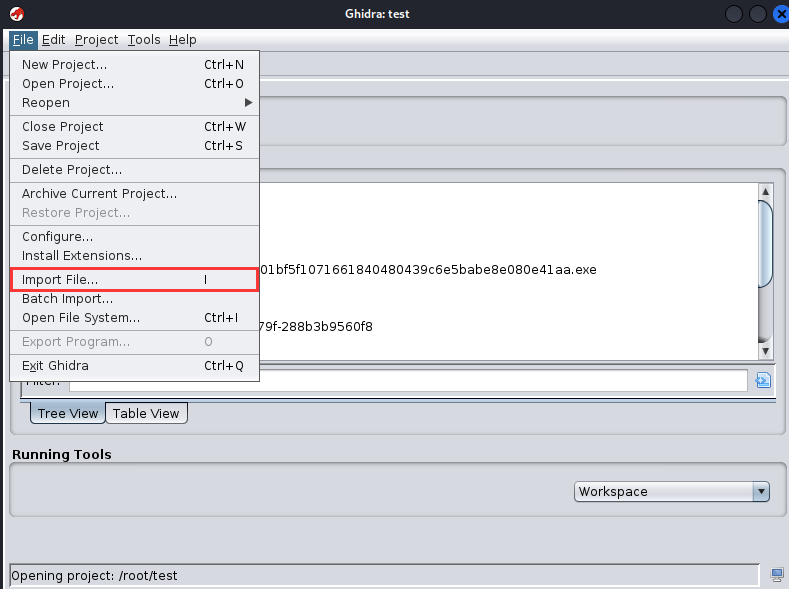Select the .exe file in project tree
The width and height of the screenshot is (789, 589).
click(x=428, y=270)
